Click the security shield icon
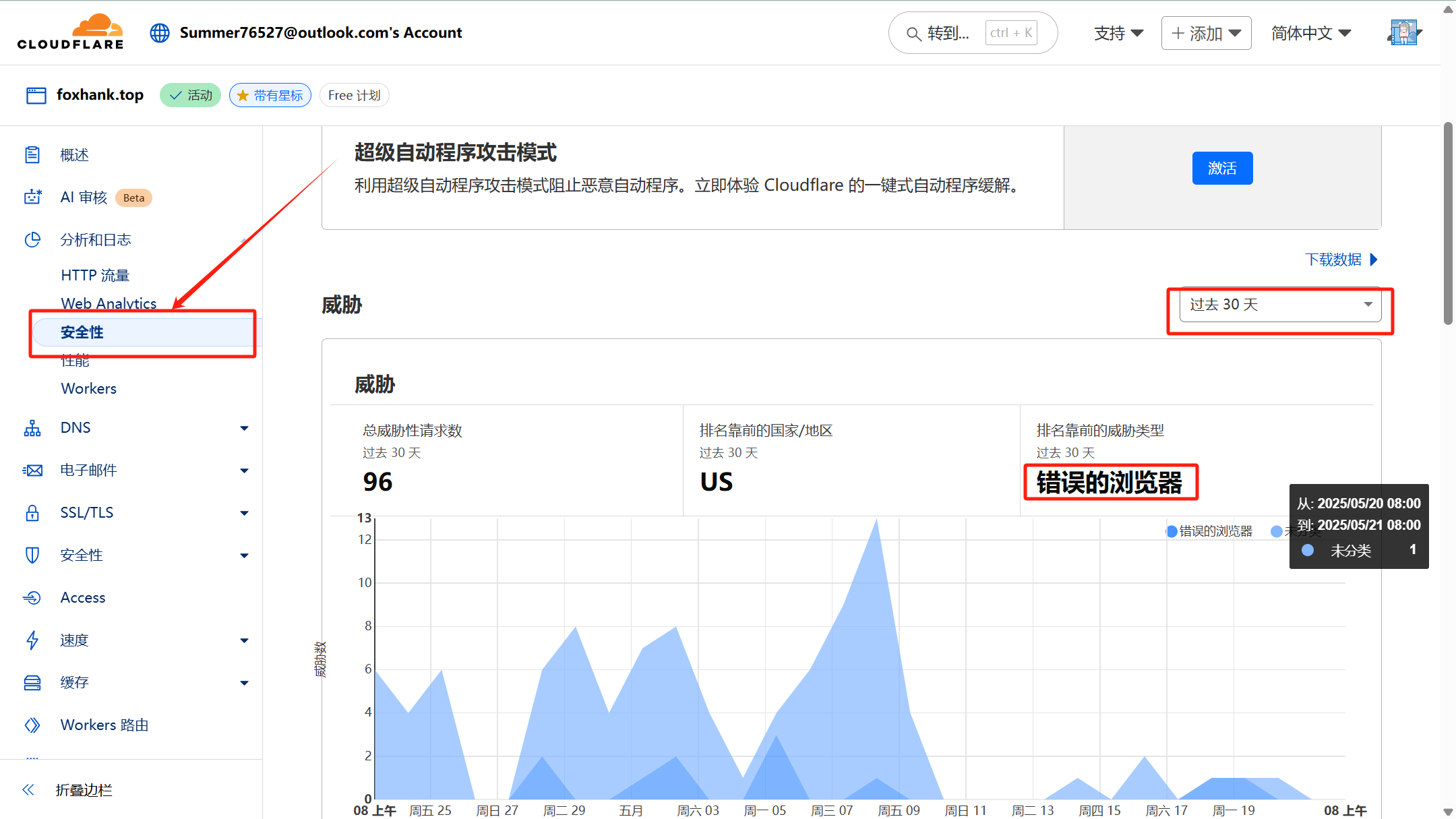The height and width of the screenshot is (819, 1456). click(x=32, y=555)
